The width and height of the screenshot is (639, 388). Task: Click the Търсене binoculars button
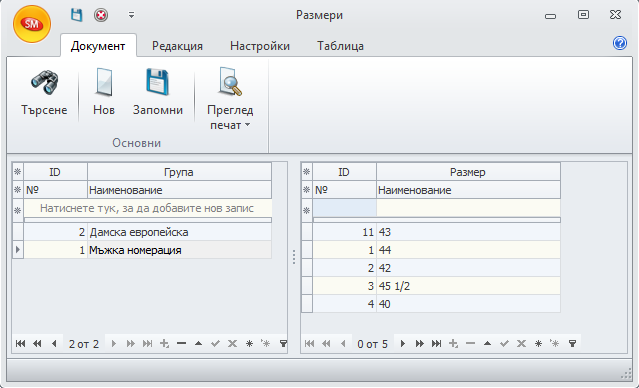44,93
